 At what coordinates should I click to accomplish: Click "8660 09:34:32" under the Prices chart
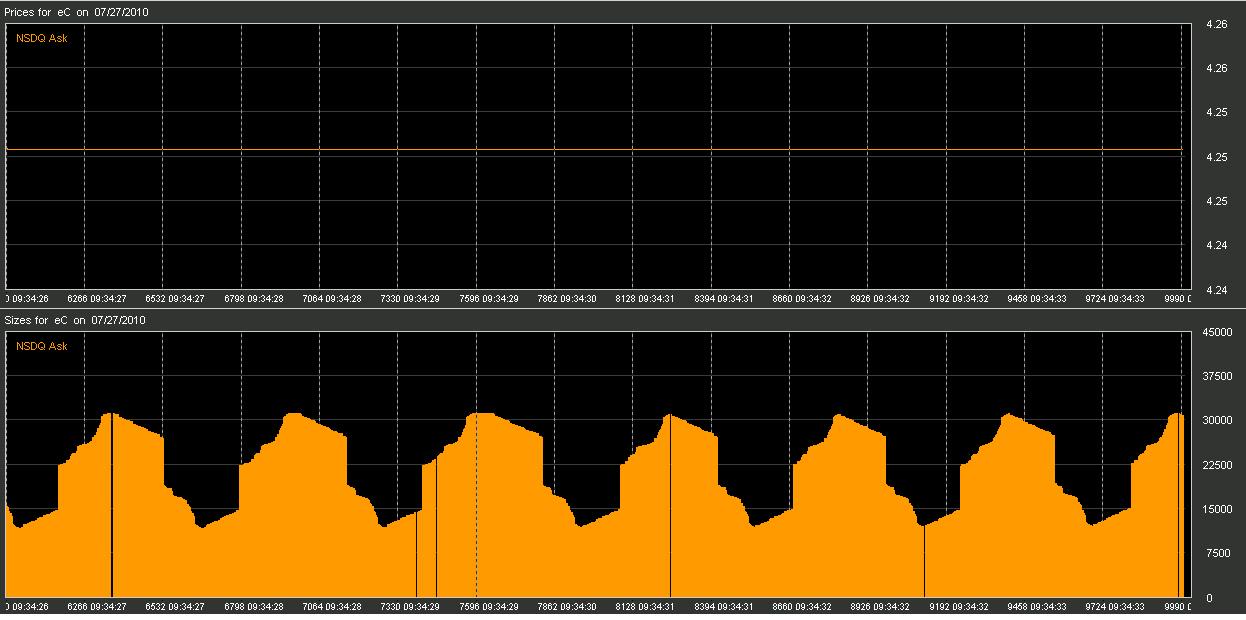[x=802, y=298]
